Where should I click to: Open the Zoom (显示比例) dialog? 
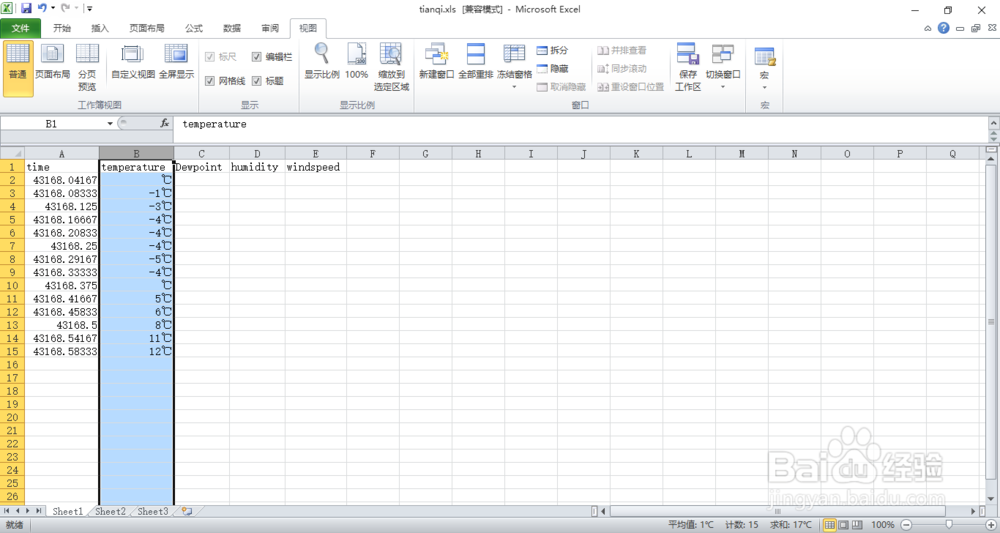(x=321, y=62)
